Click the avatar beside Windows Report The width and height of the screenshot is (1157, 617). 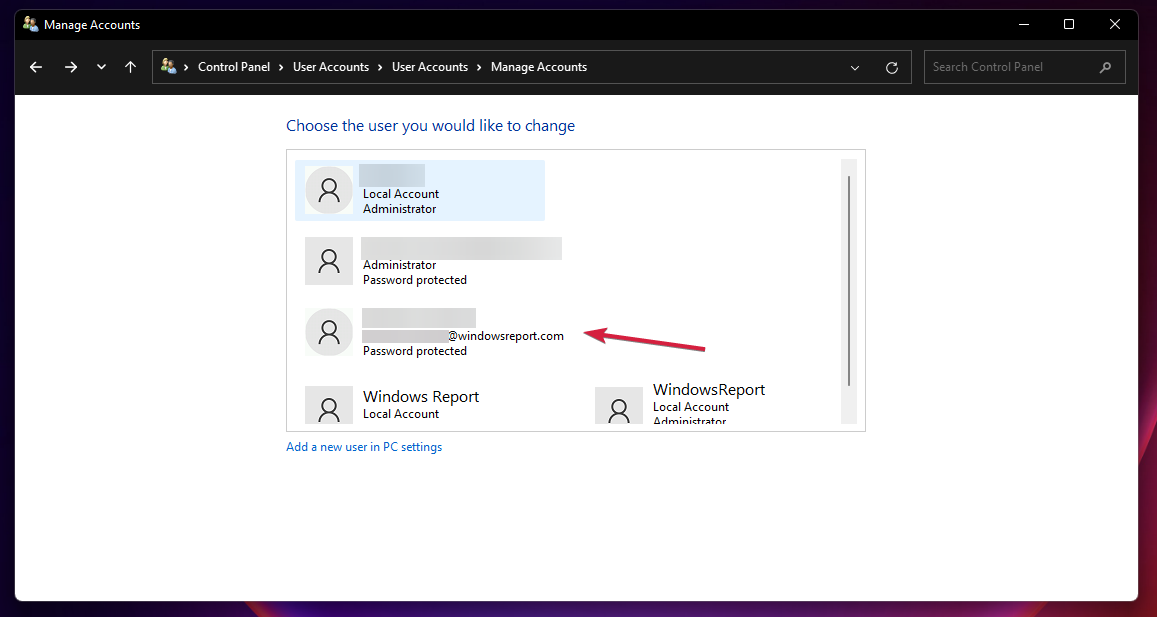point(328,404)
